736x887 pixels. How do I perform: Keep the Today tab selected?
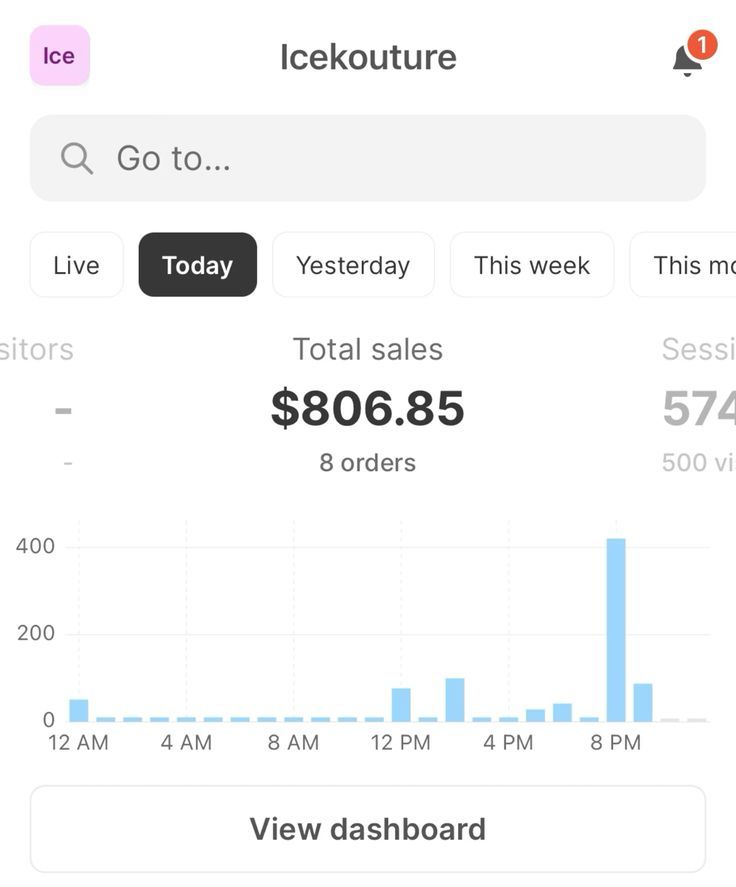click(x=197, y=264)
